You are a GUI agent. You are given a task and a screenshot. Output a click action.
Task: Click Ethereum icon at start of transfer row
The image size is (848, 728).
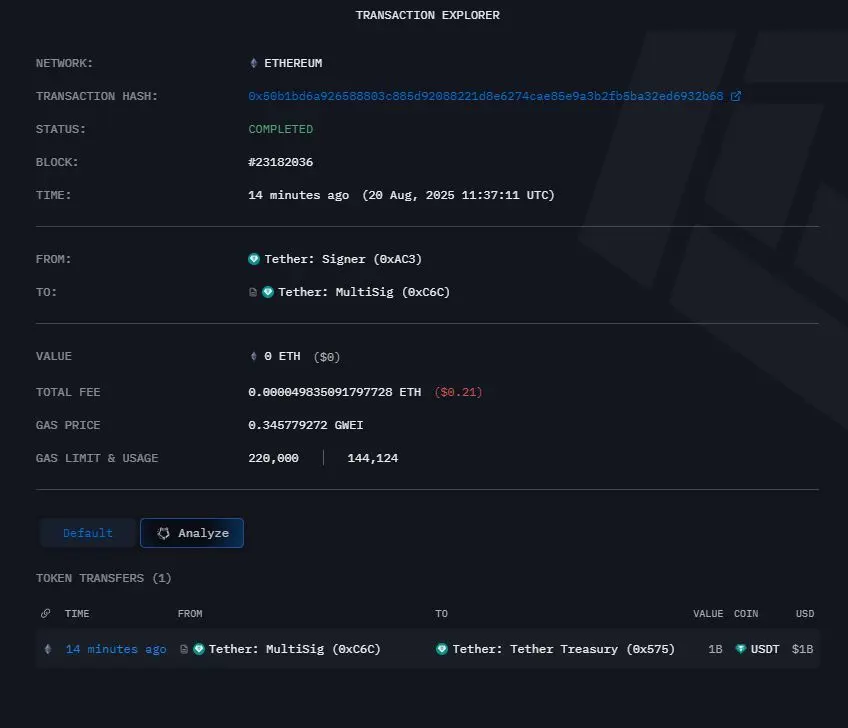48,649
